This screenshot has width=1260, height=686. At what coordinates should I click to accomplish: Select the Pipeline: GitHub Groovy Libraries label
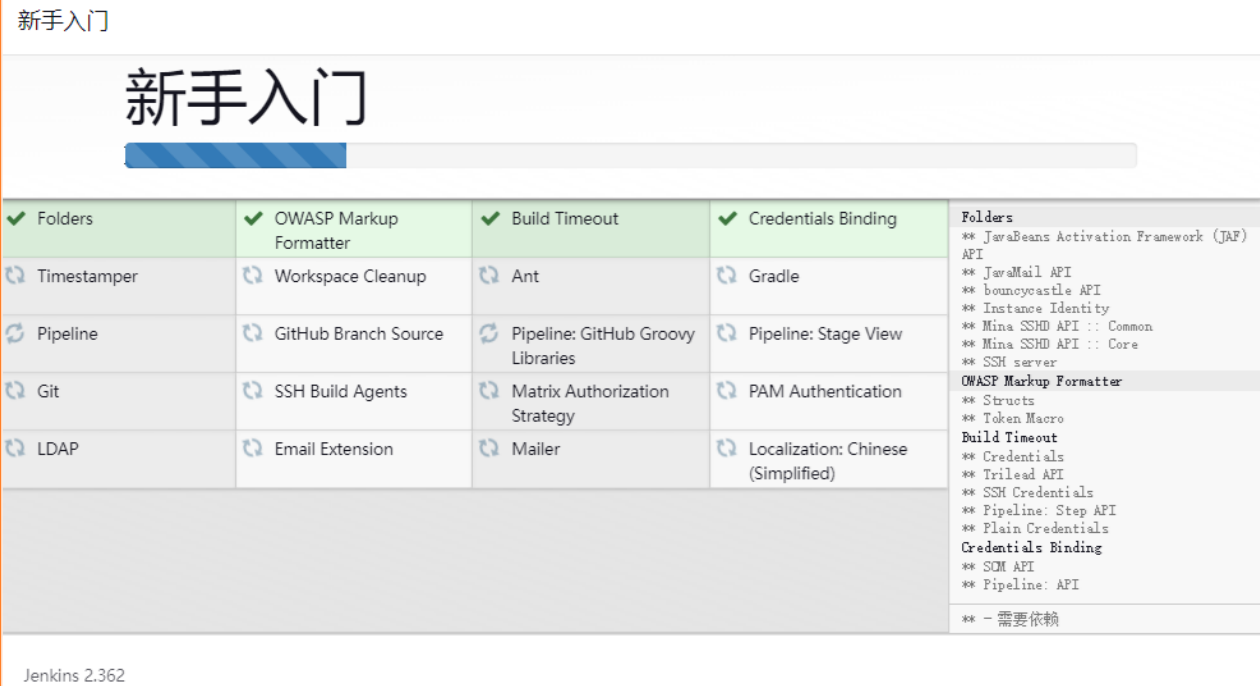point(603,345)
